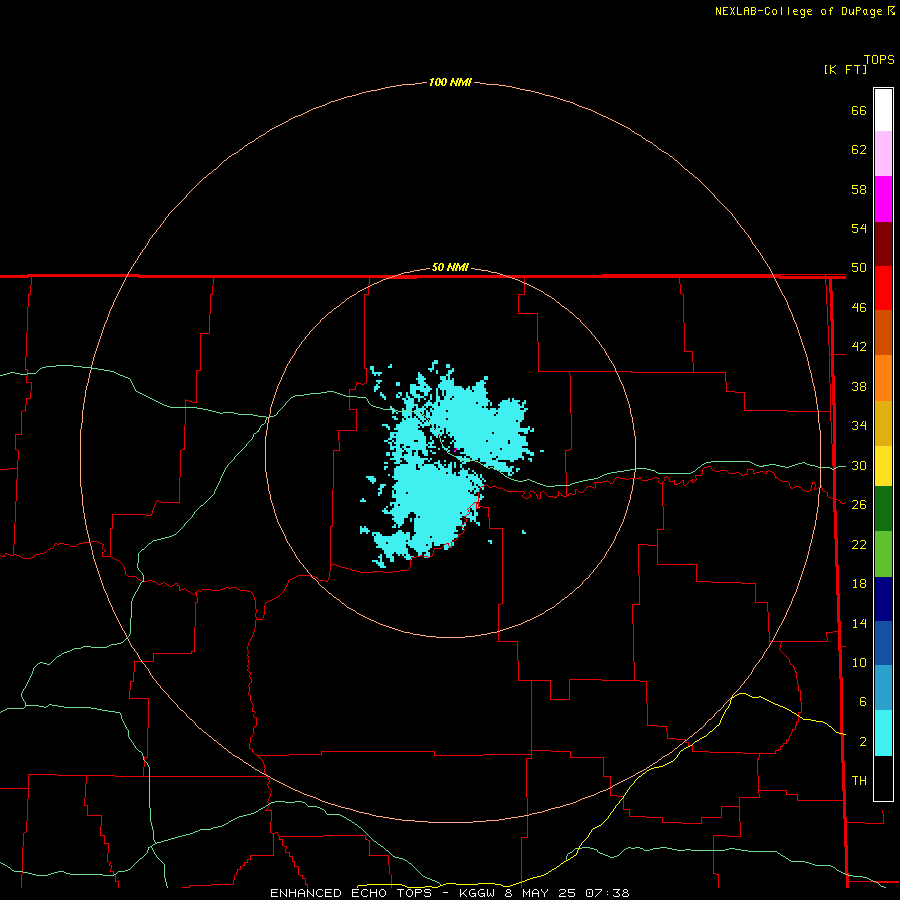
Task: Click the black TH threshold swatch
Action: pos(883,778)
